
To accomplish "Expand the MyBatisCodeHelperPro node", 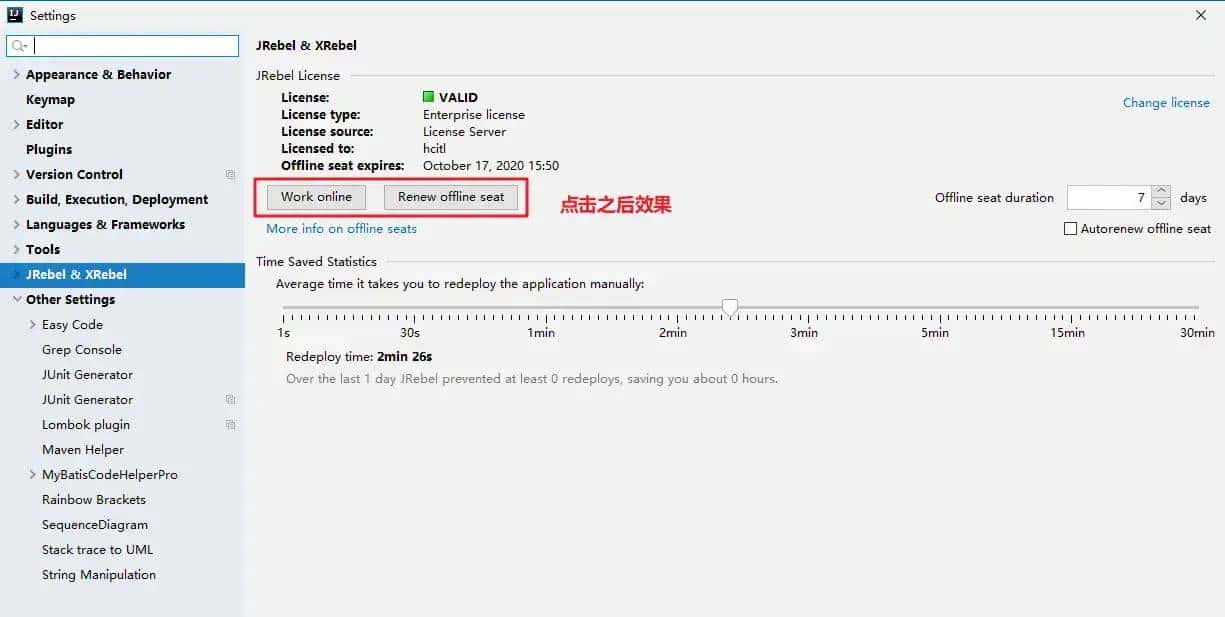I will (33, 475).
